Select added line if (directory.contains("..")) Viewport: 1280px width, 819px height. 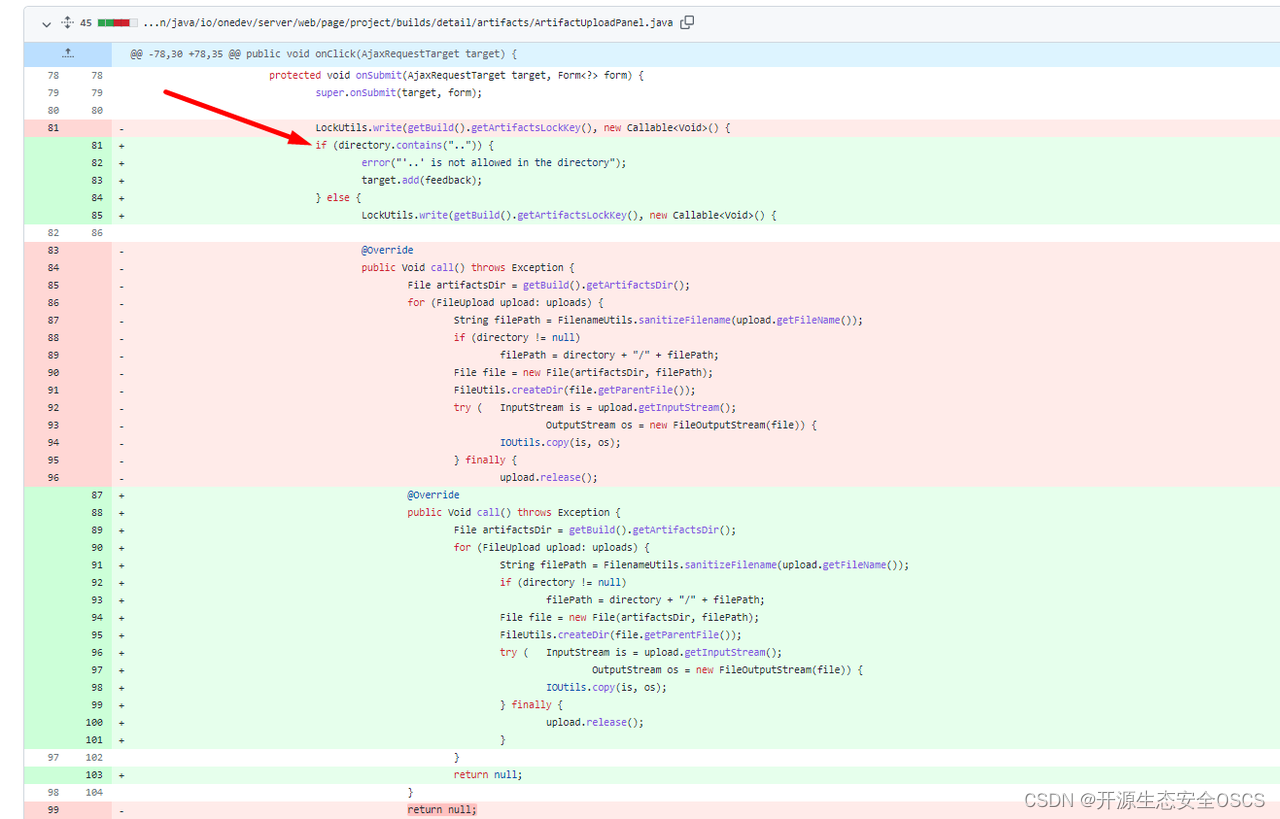(x=404, y=145)
